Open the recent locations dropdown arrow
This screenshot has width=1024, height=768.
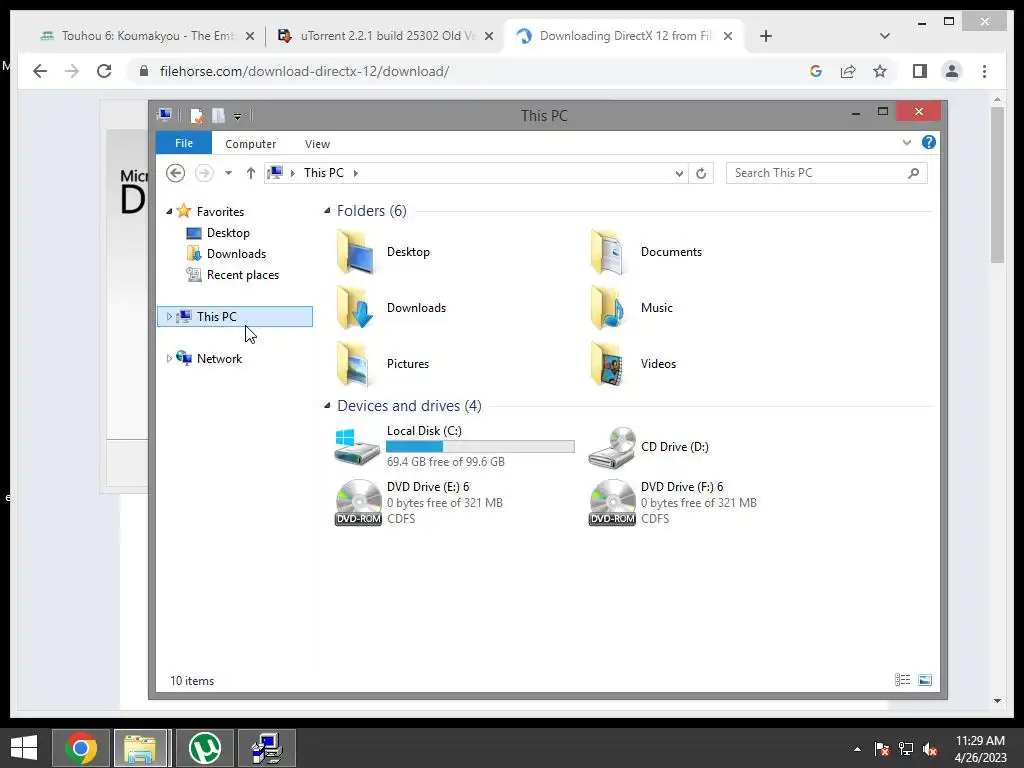pos(228,173)
